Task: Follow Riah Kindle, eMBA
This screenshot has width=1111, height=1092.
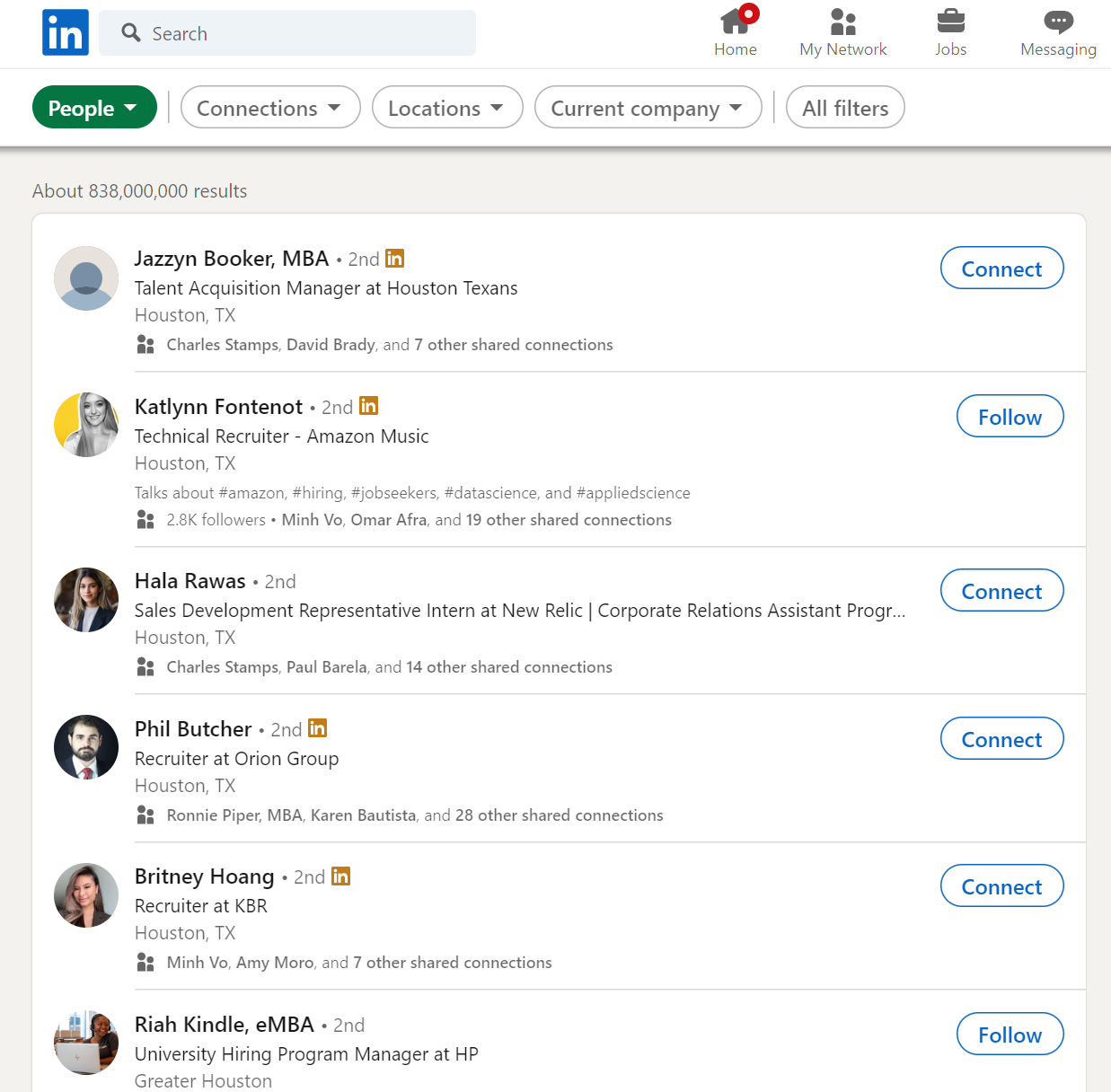Action: [1010, 1034]
